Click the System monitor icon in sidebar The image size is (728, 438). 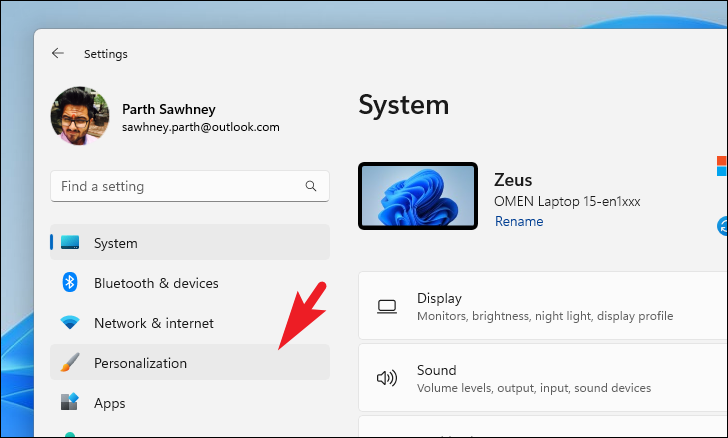pyautogui.click(x=70, y=242)
